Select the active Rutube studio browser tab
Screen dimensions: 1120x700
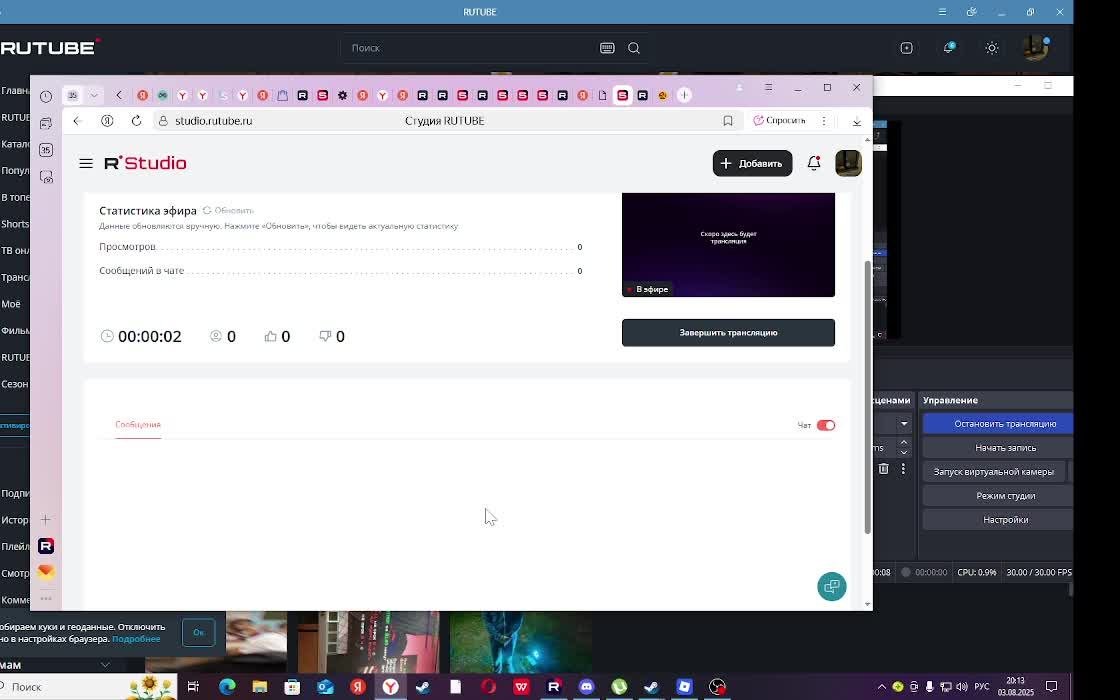click(x=622, y=95)
